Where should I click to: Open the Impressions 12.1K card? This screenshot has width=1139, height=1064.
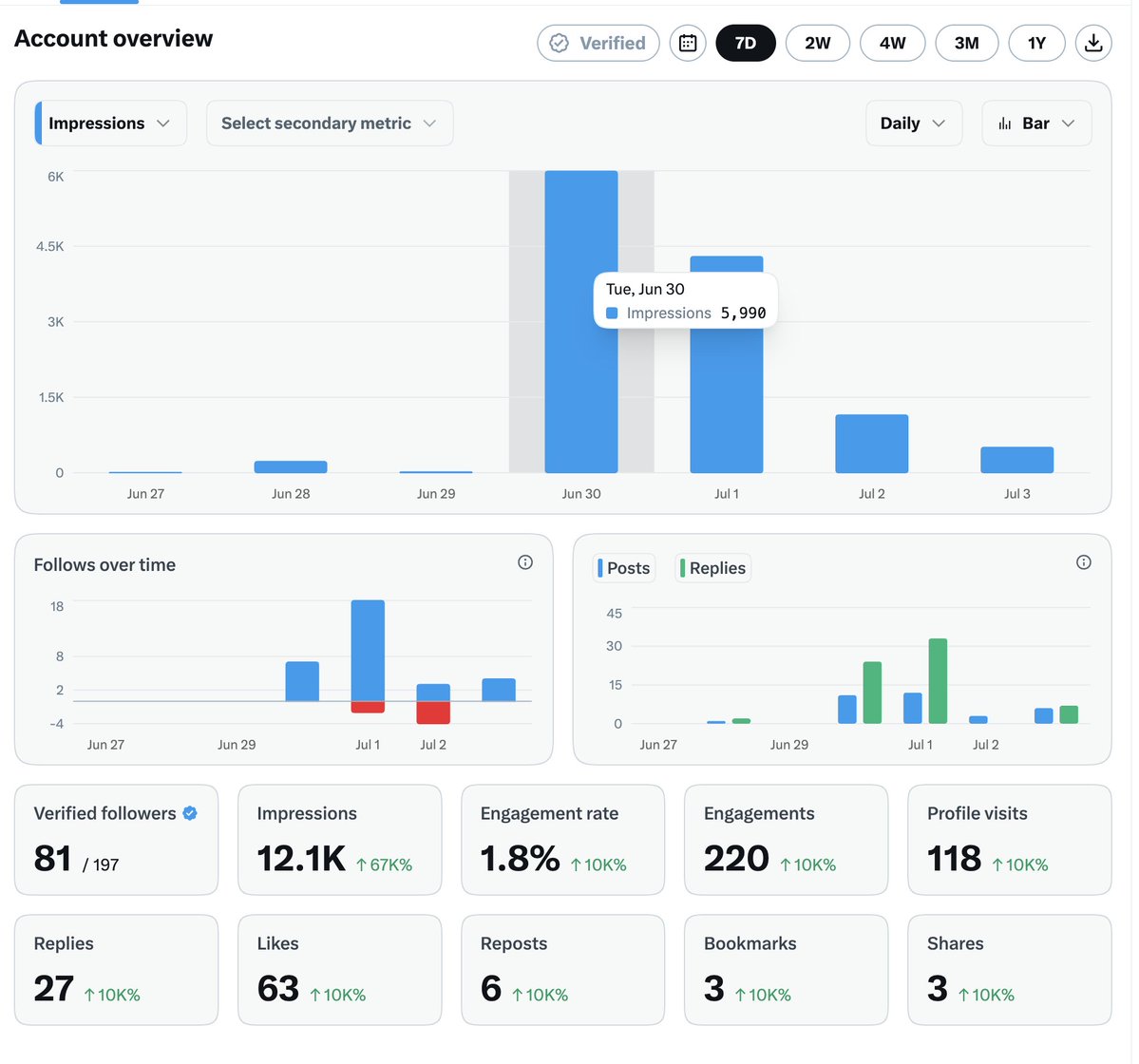pyautogui.click(x=340, y=840)
